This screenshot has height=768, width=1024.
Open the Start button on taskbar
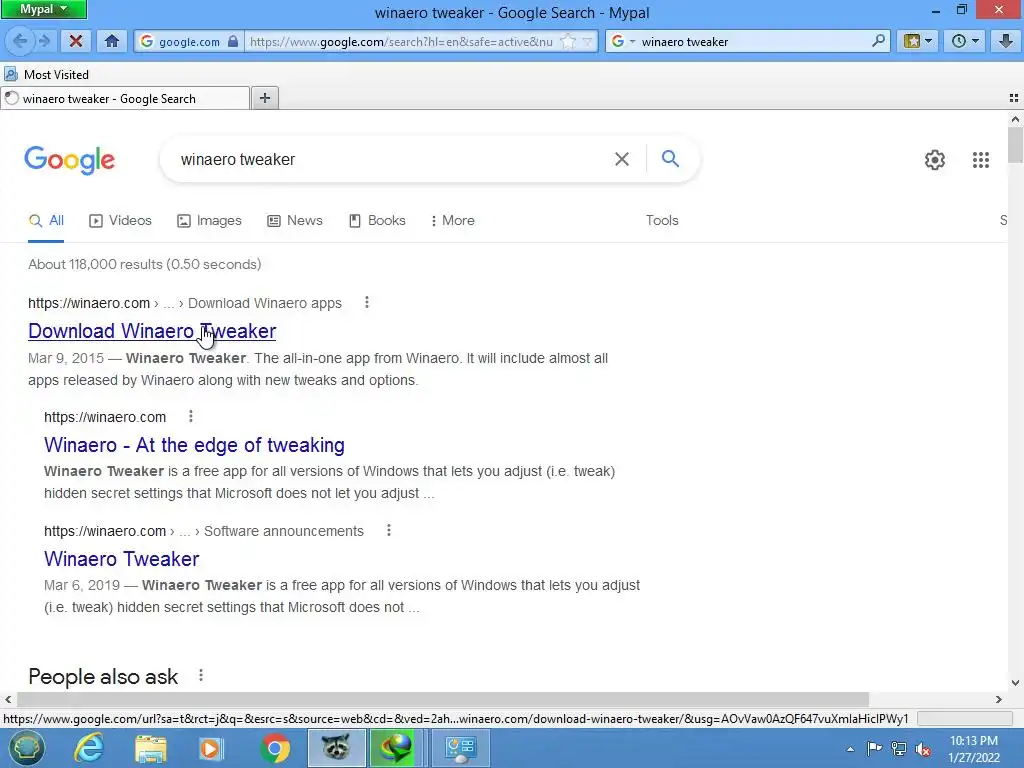click(x=26, y=748)
